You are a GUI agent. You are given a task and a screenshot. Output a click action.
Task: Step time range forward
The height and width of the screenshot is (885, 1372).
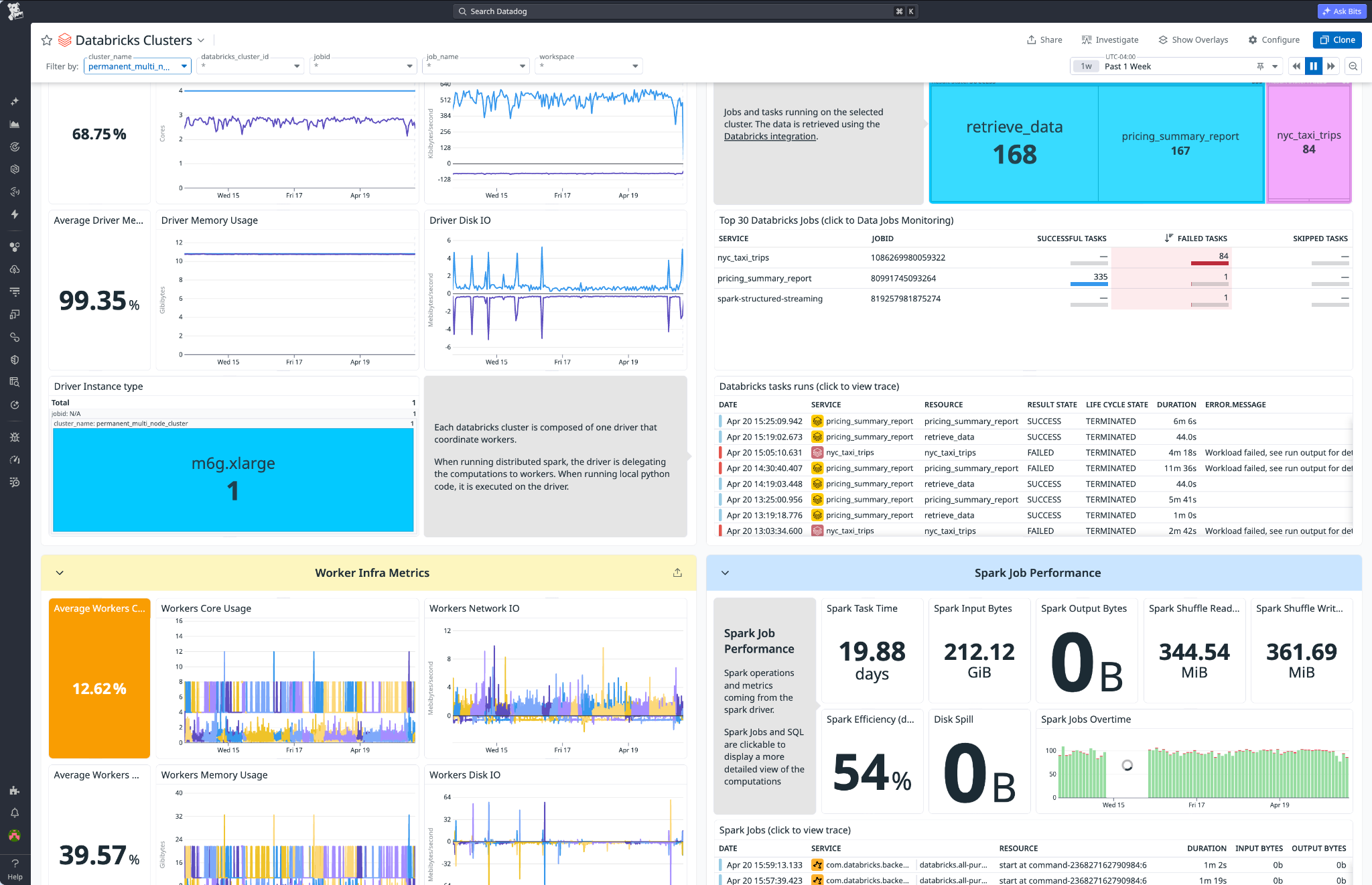(1330, 66)
